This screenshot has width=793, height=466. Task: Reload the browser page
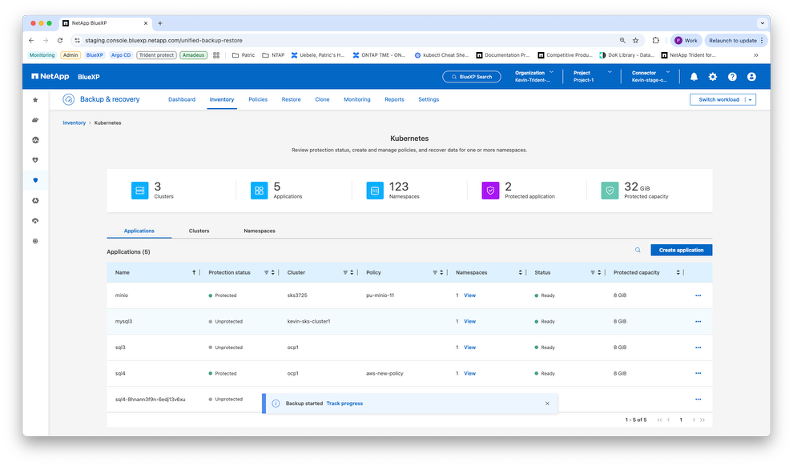(60, 40)
